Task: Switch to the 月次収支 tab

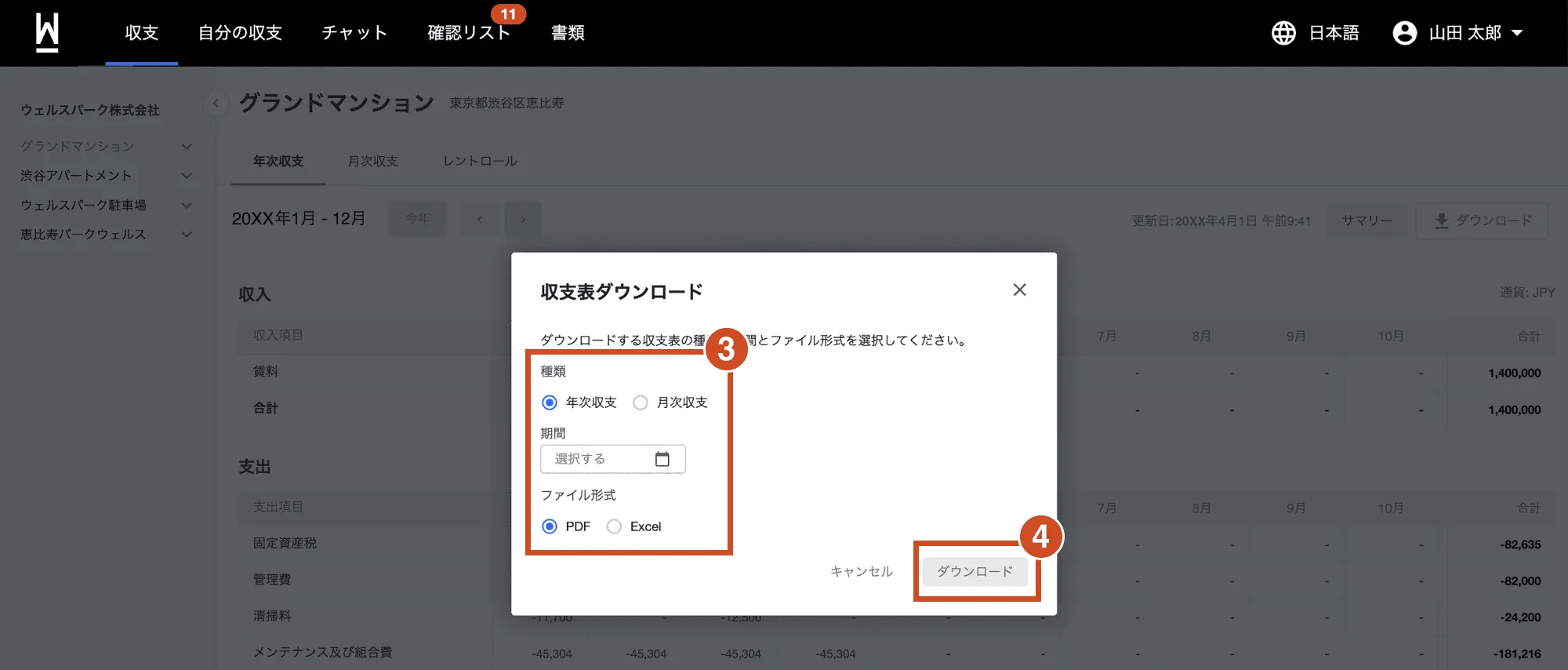Action: [373, 161]
